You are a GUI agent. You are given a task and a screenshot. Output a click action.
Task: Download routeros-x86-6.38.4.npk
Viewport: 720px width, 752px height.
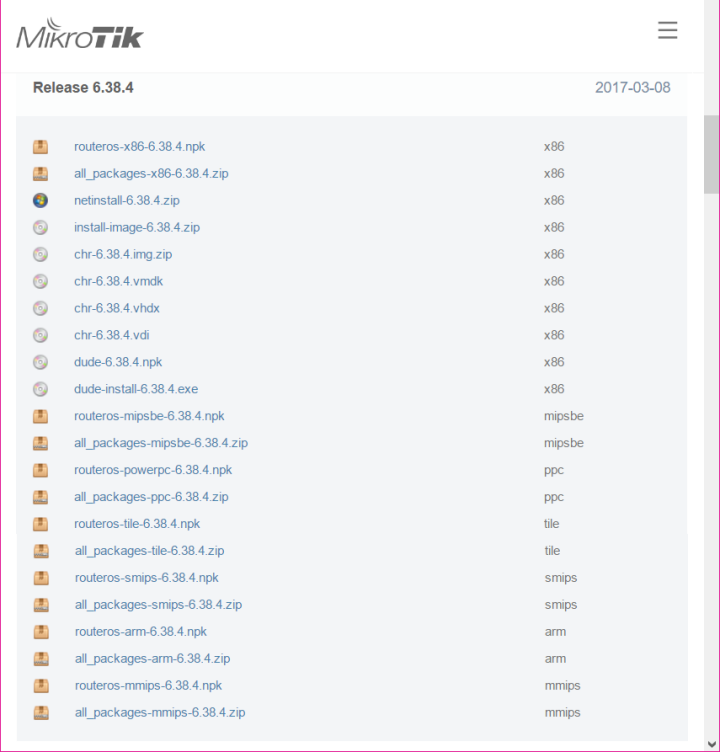pyautogui.click(x=140, y=146)
